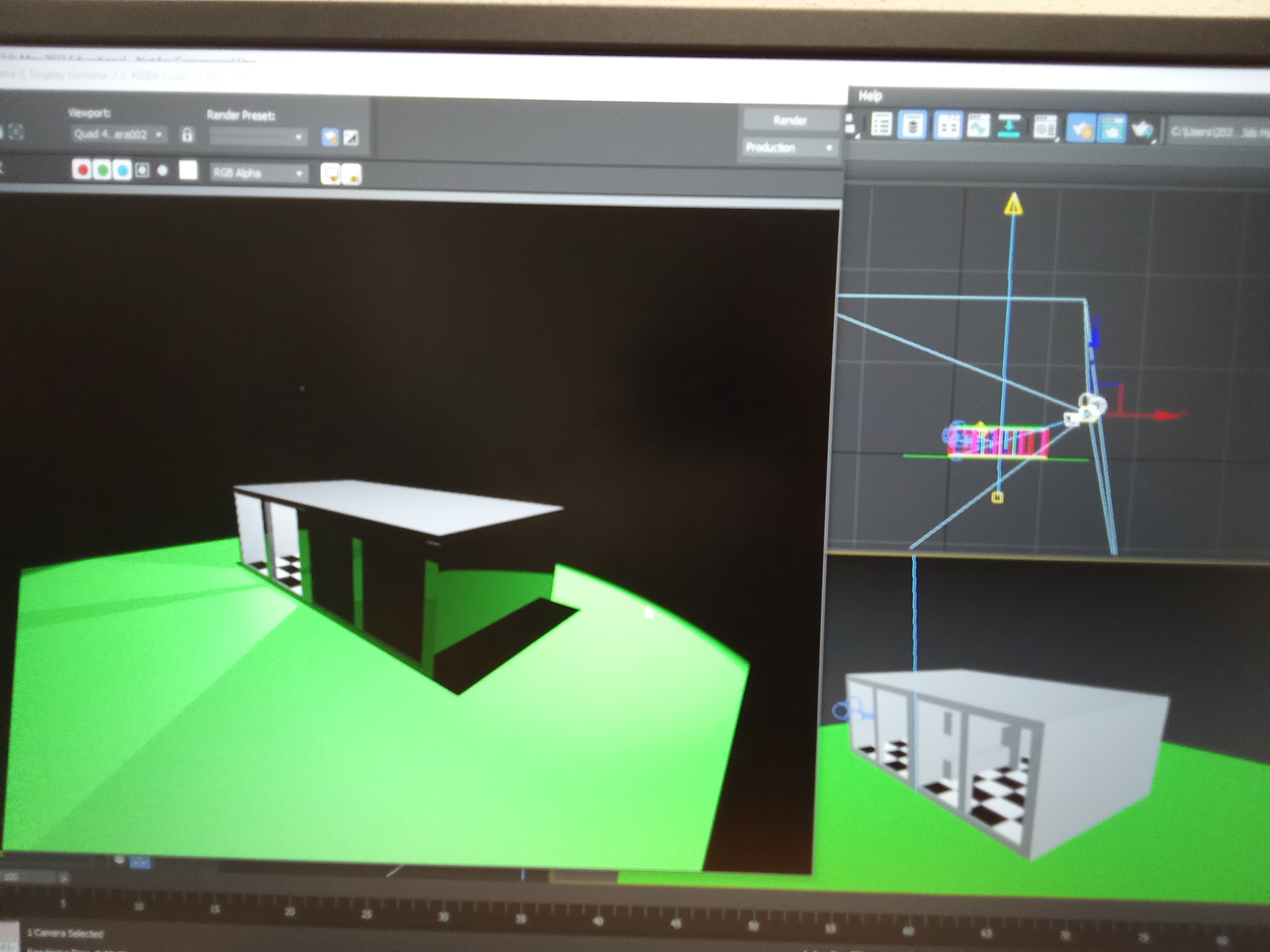Toggle the blue channel button
This screenshot has height=952, width=1270.
(122, 170)
